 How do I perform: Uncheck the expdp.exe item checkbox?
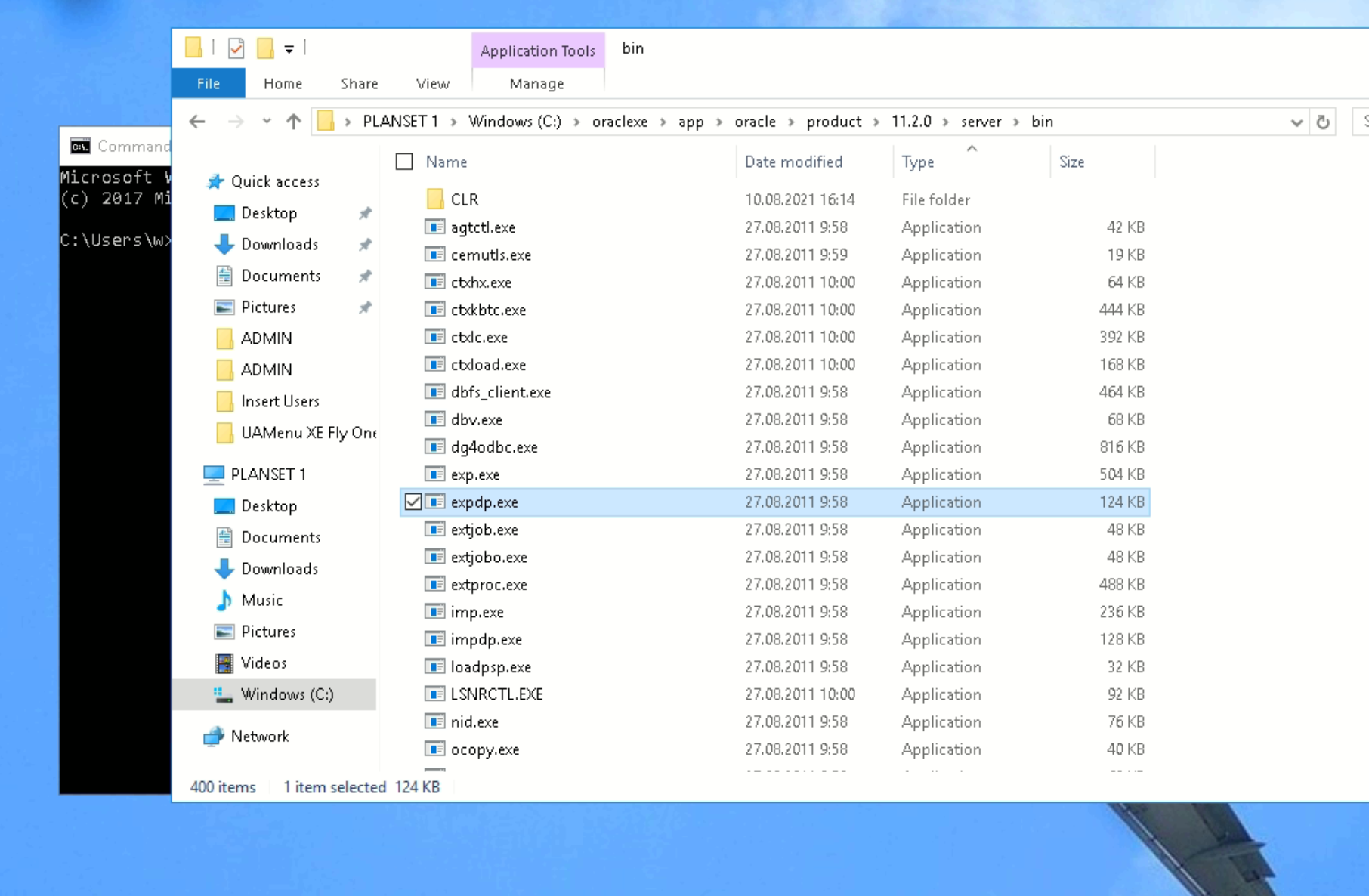click(x=413, y=502)
